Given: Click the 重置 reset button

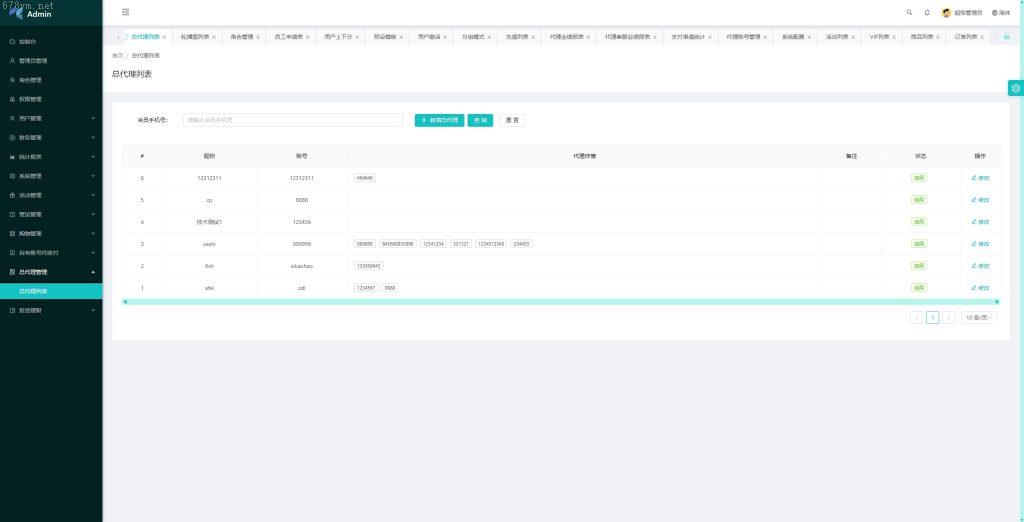Looking at the screenshot, I should [x=512, y=120].
